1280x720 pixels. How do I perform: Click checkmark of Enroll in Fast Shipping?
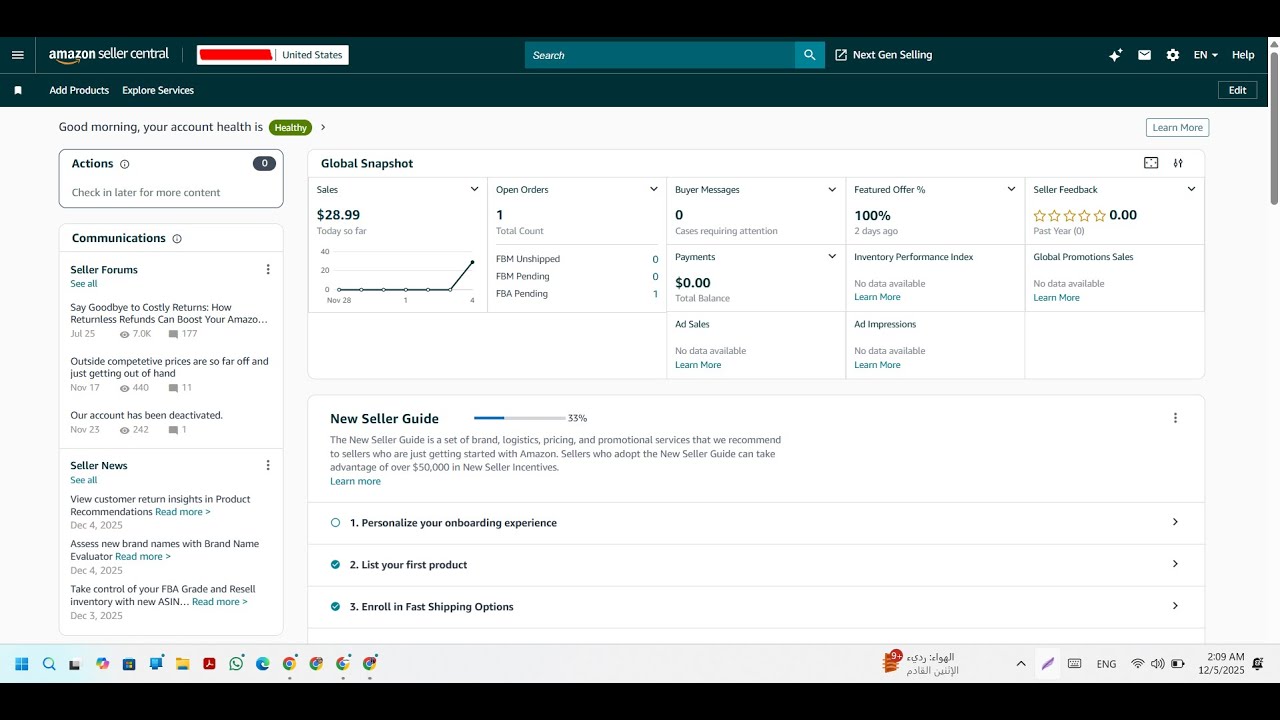click(x=336, y=607)
